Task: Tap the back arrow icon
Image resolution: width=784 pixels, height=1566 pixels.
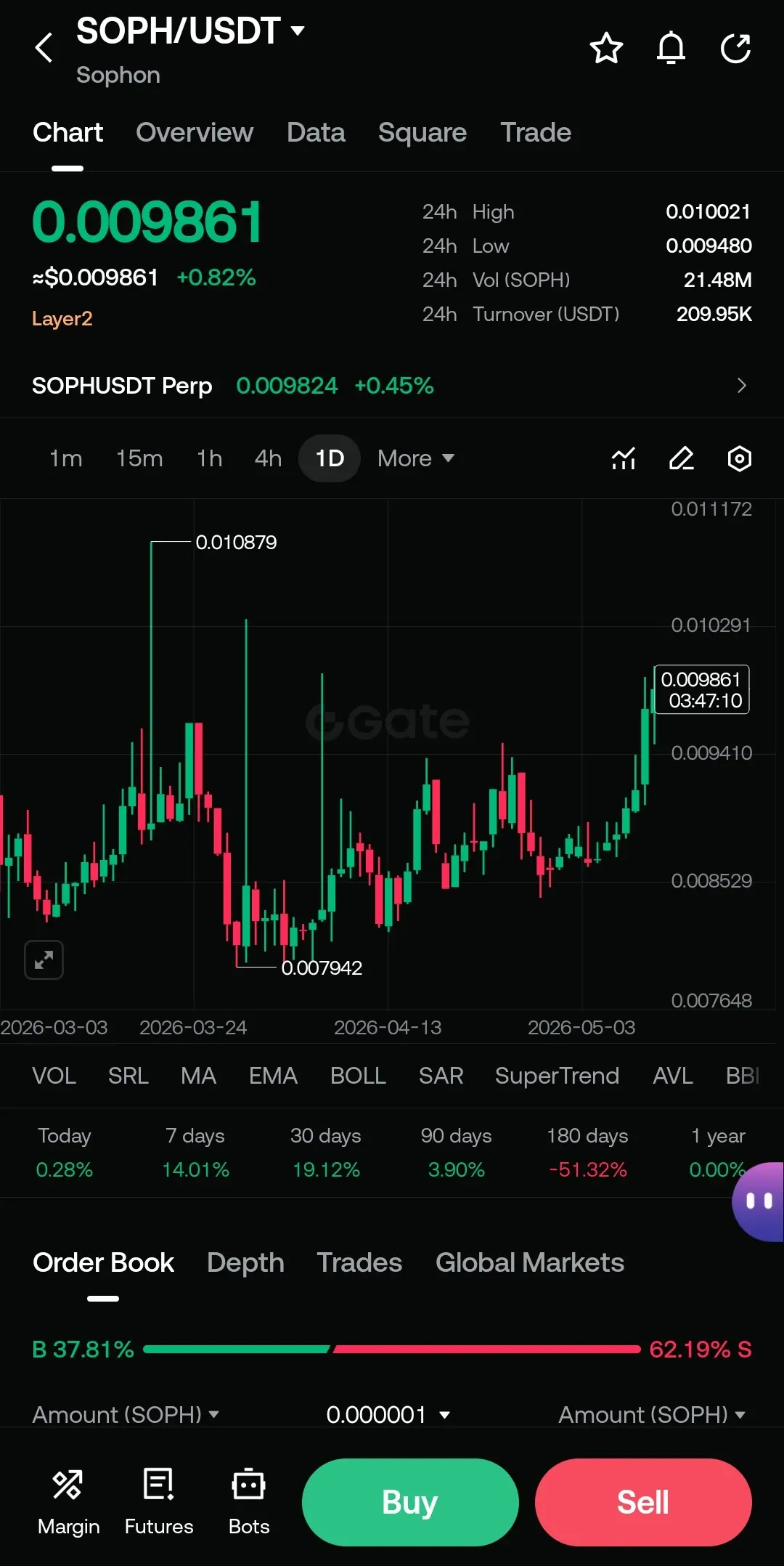Action: point(44,48)
